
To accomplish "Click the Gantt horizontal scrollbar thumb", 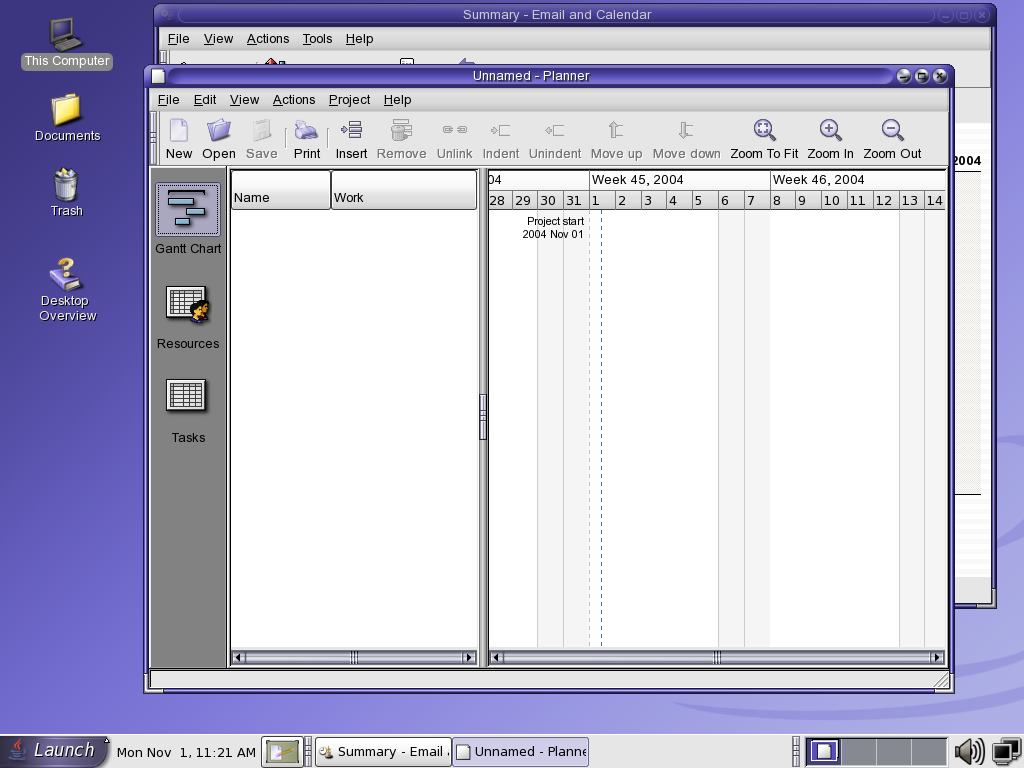I will coord(716,657).
